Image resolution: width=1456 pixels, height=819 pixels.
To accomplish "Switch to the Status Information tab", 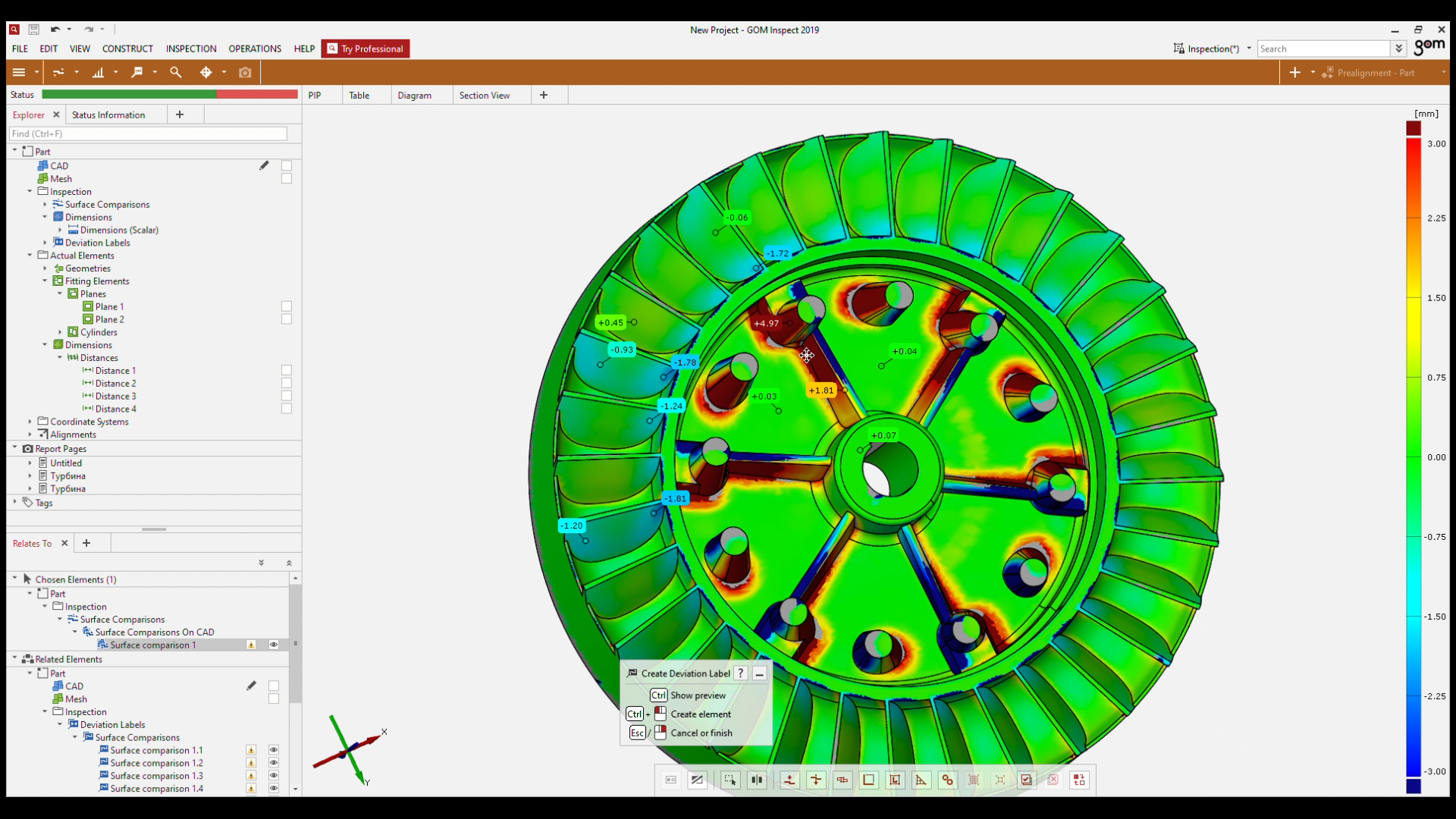I will [x=108, y=115].
